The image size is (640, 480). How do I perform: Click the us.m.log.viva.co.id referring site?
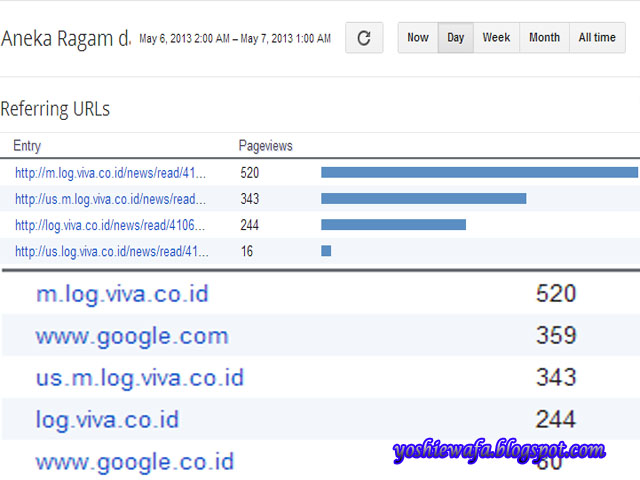[x=139, y=378]
